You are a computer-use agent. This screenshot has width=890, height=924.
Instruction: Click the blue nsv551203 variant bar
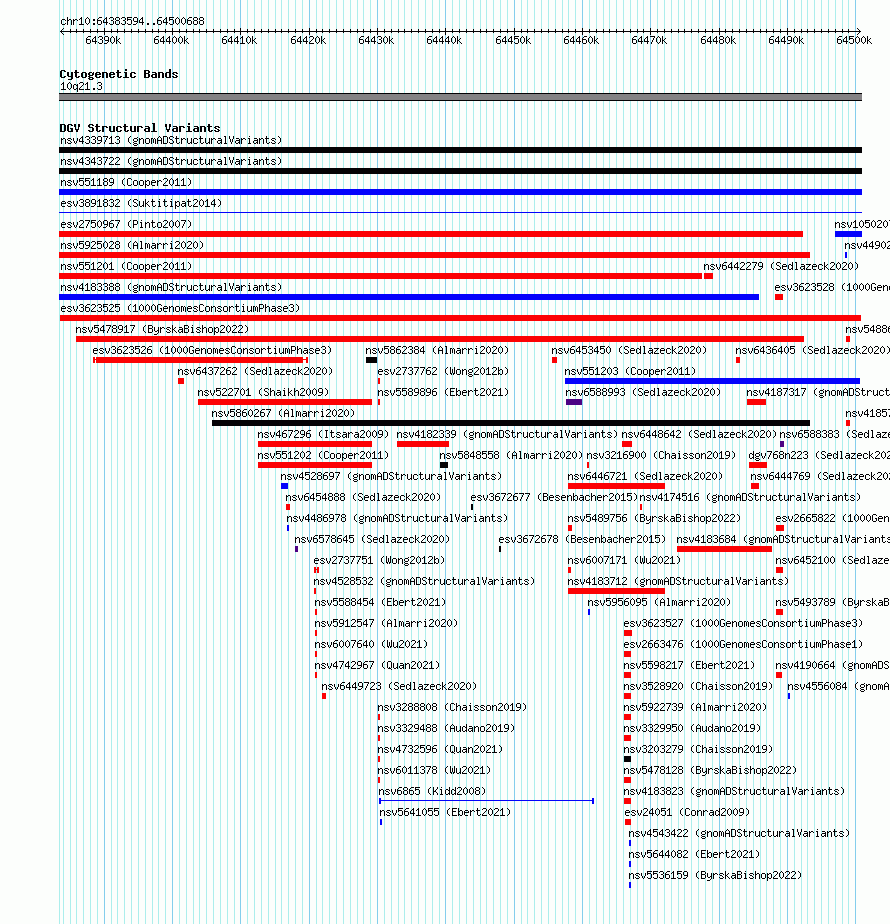coord(713,381)
